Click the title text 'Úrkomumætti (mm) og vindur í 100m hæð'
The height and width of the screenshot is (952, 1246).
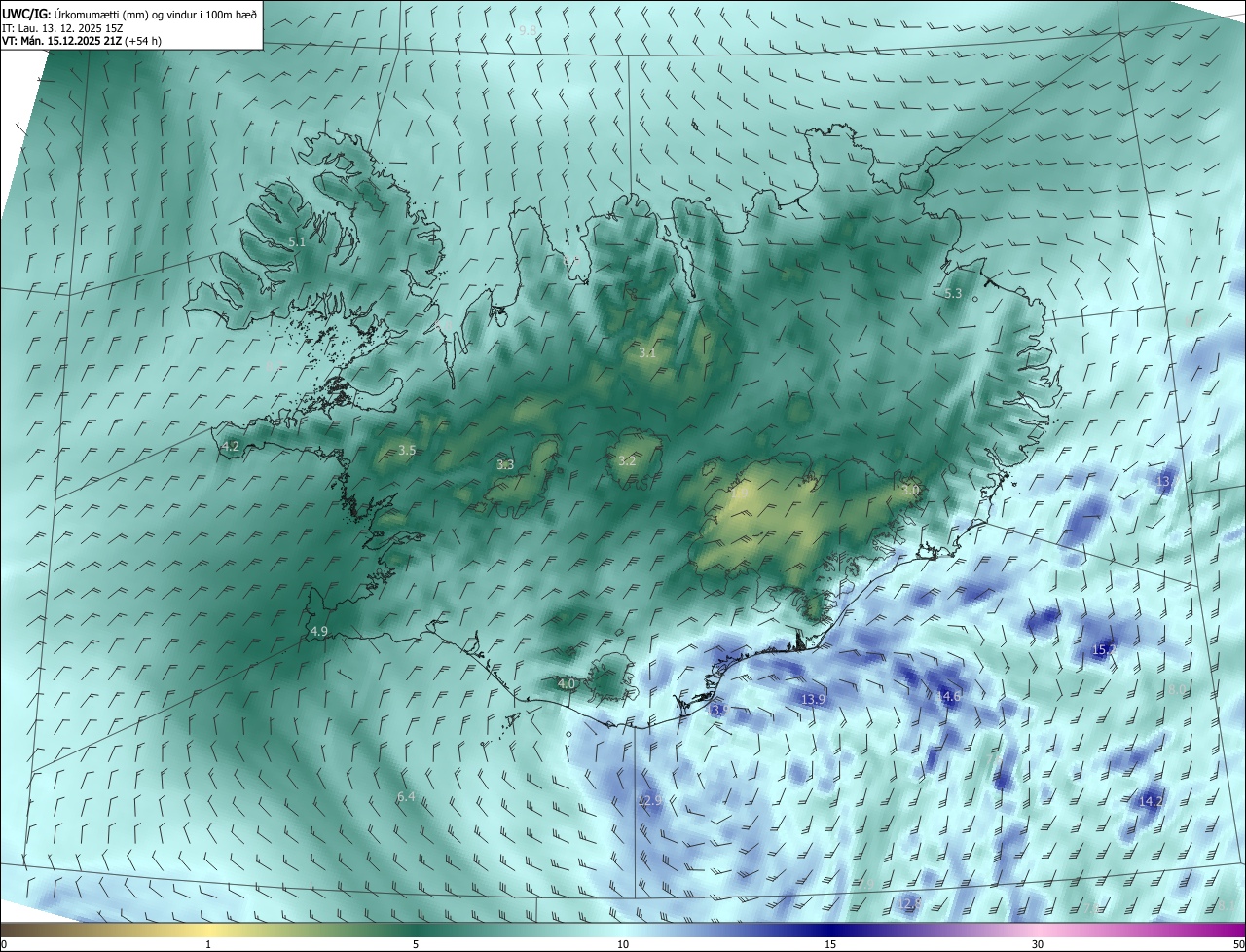(155, 13)
